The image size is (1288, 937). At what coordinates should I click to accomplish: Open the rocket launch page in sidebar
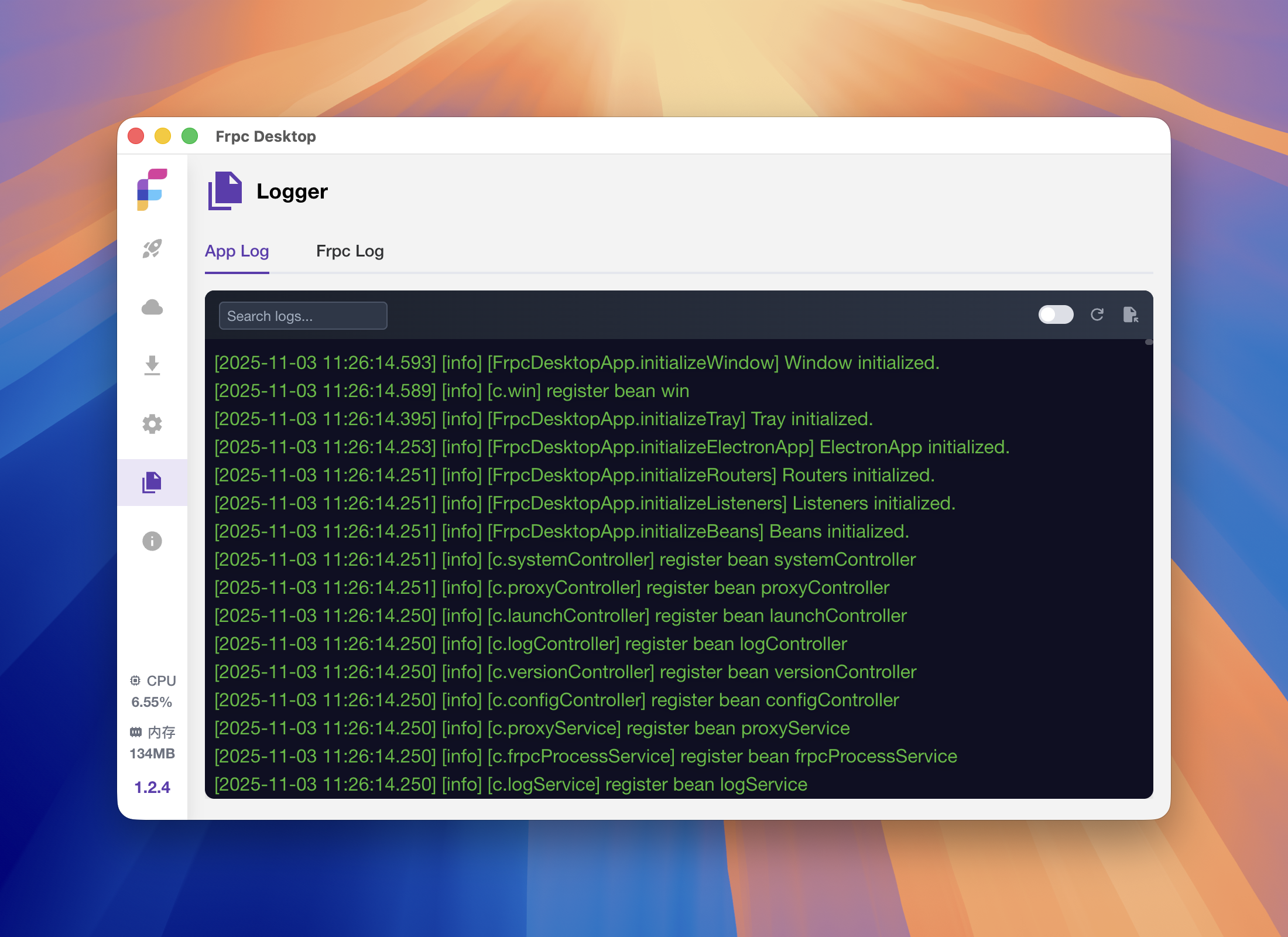tap(152, 248)
